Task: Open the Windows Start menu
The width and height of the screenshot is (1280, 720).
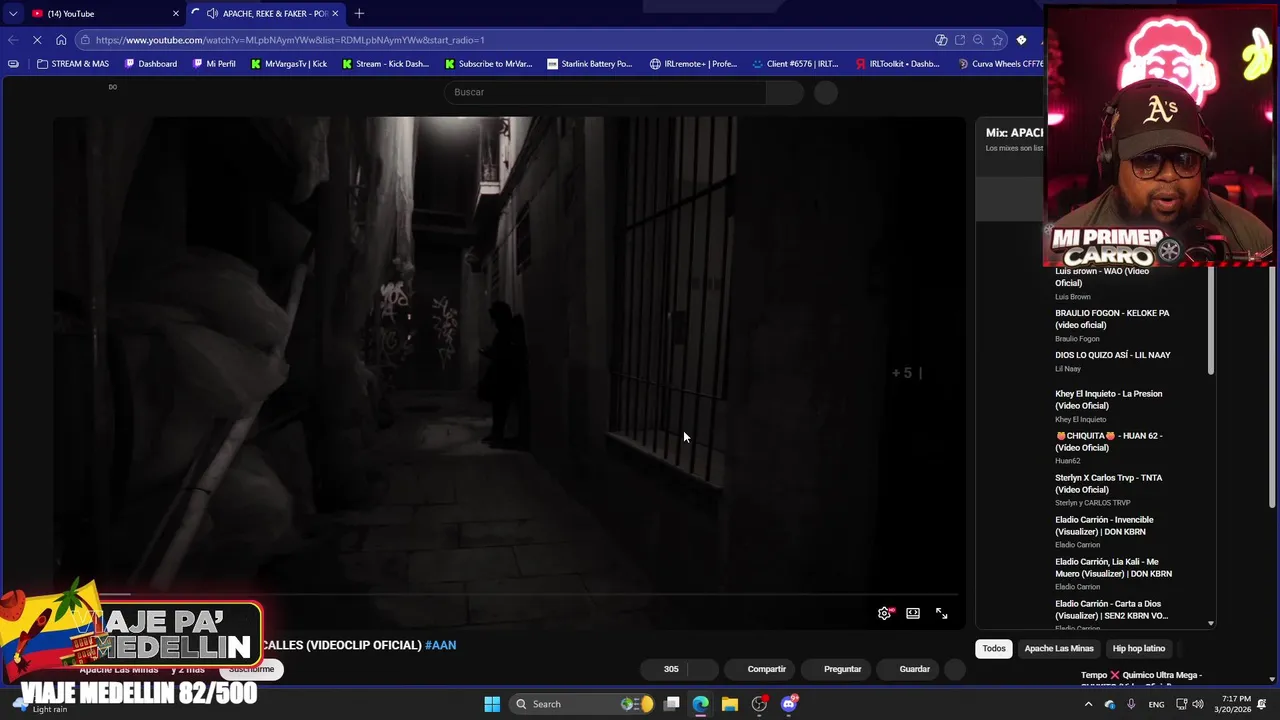Action: tap(492, 704)
